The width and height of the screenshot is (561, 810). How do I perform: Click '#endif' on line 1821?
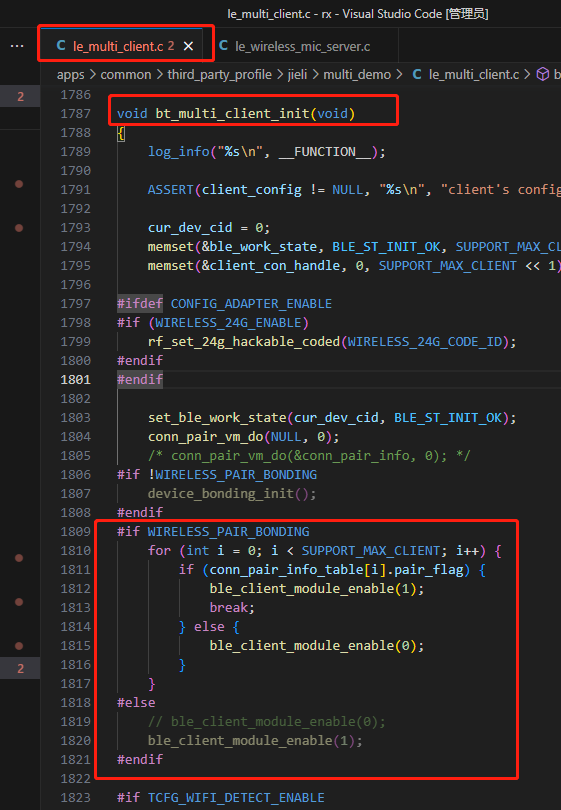[x=140, y=760]
